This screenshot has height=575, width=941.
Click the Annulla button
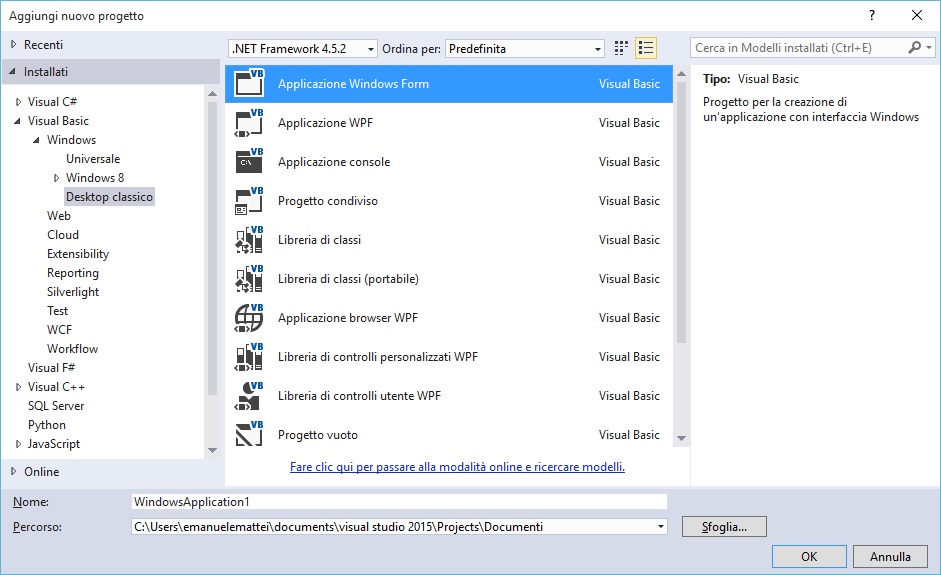tap(890, 556)
